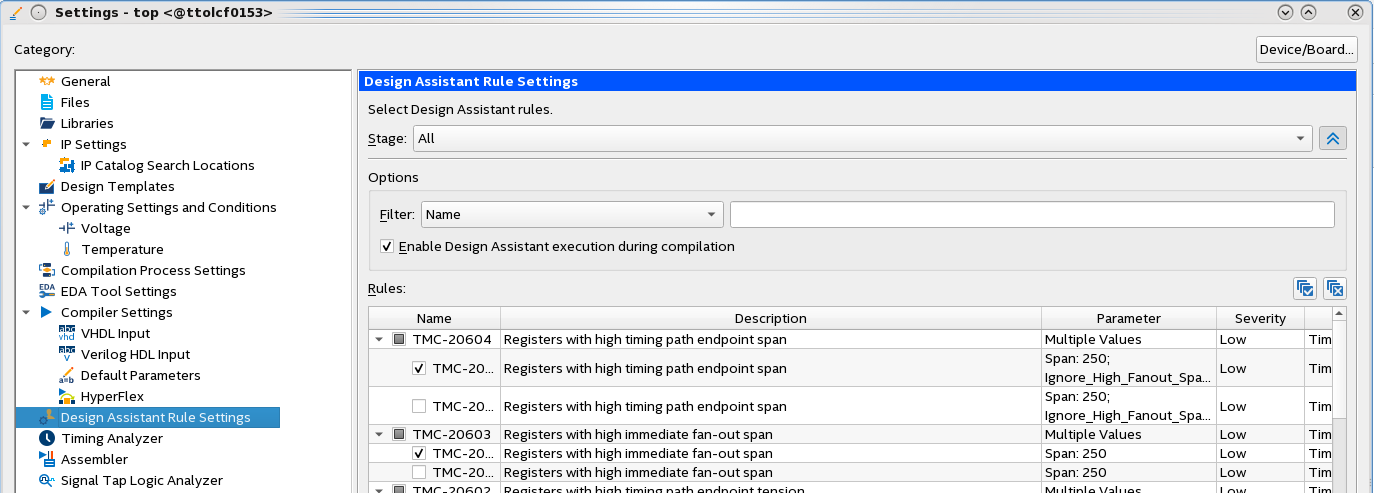Viewport: 1374px width, 493px height.
Task: Sort rules by Name column header
Action: [x=434, y=318]
